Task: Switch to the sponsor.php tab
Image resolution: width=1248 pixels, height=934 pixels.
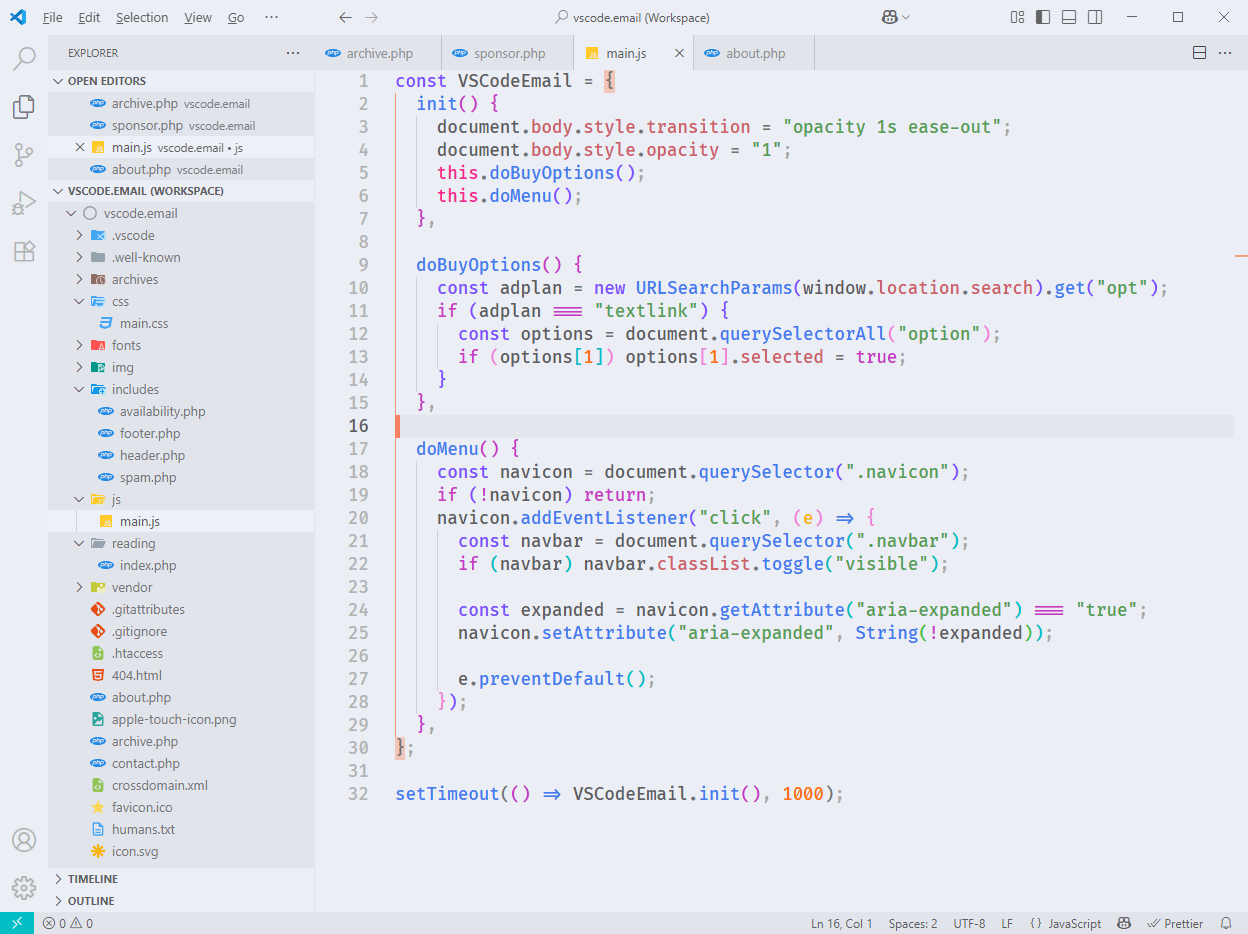Action: coord(505,52)
